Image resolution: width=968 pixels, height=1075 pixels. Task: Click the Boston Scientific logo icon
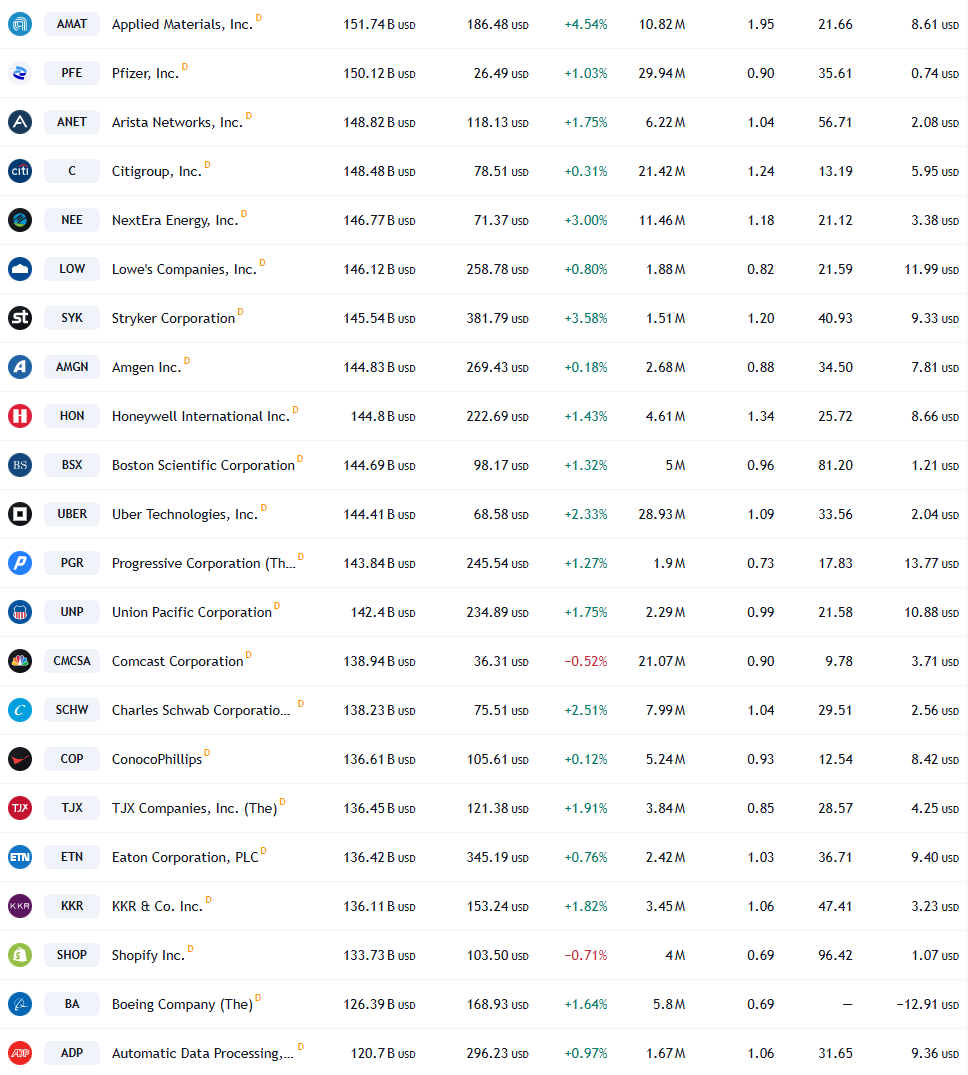tap(20, 465)
